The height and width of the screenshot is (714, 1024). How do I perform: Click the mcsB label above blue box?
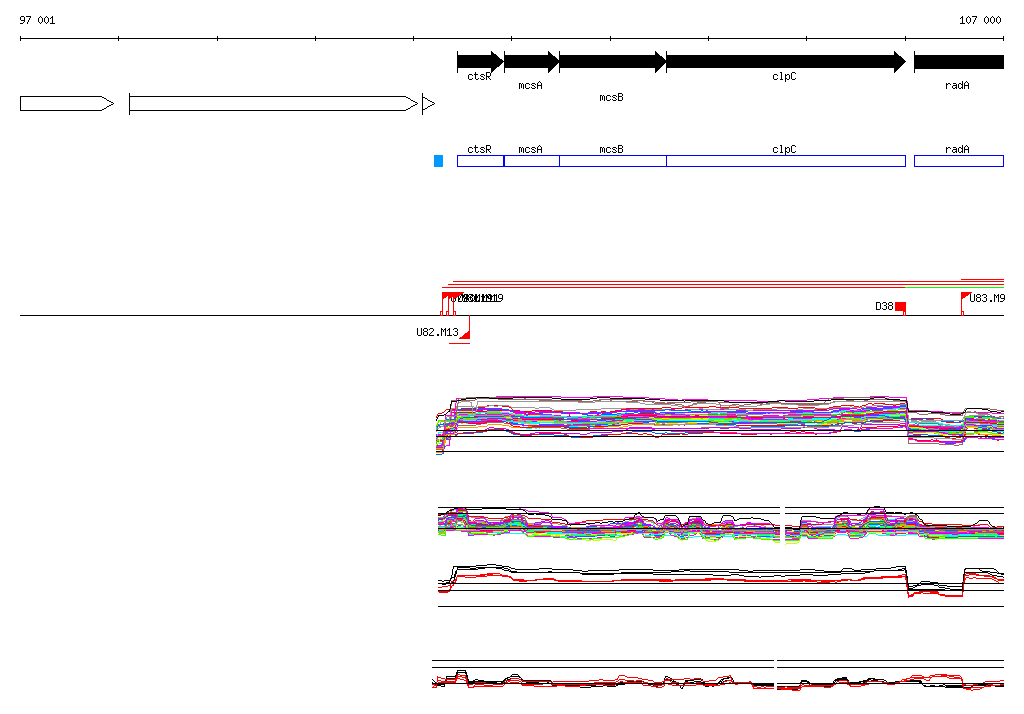[611, 150]
